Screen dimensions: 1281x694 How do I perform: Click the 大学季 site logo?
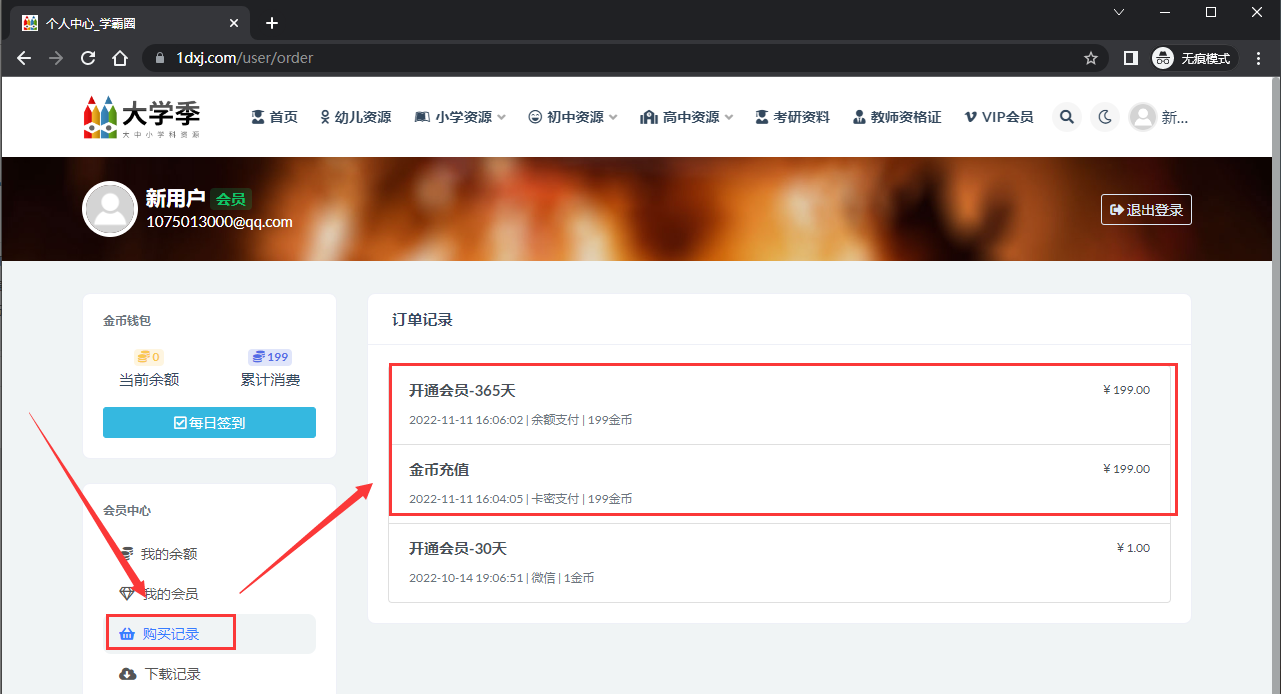click(141, 117)
